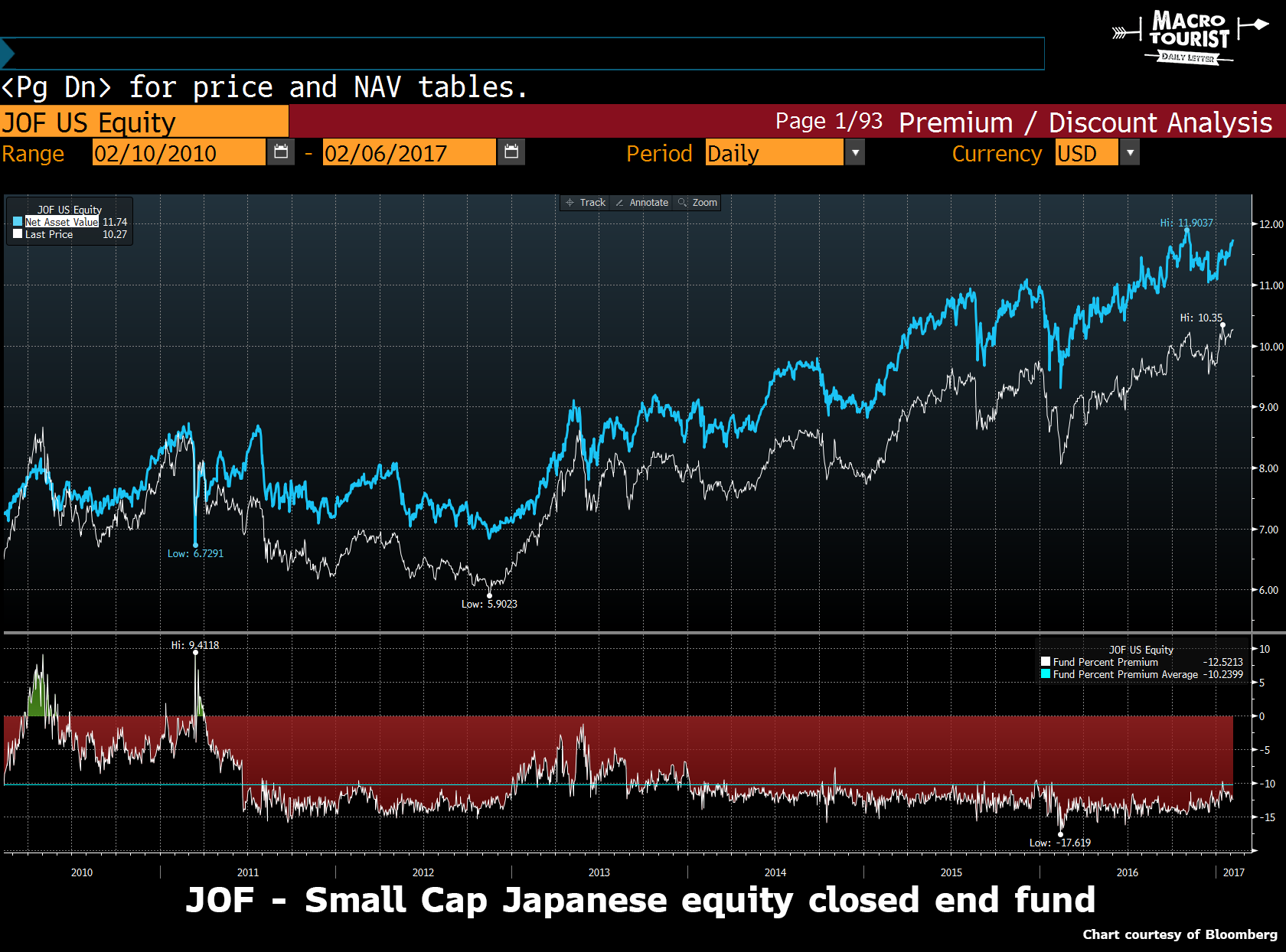Click the JOF Small Cap chart caption
Viewport: 1286px width, 952px height.
click(x=641, y=900)
